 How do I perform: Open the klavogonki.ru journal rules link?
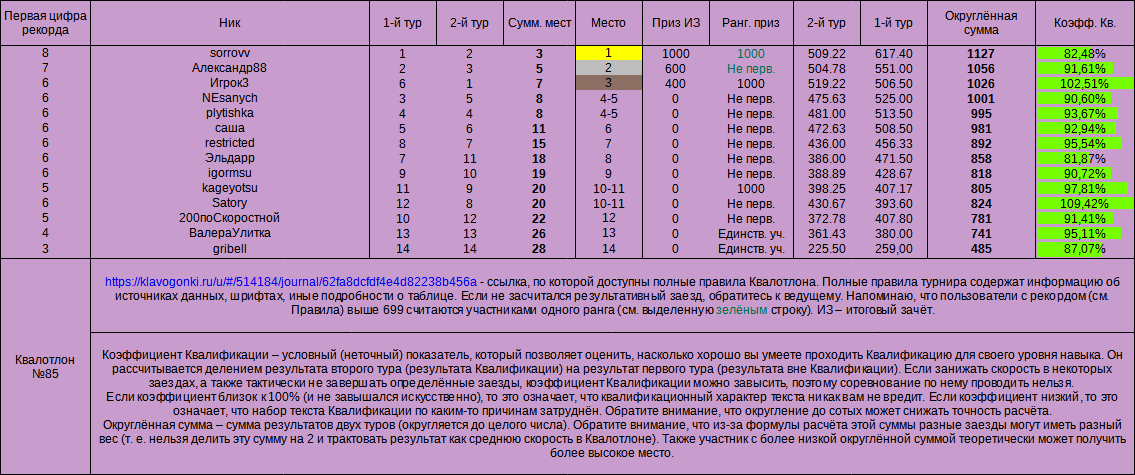(x=291, y=281)
